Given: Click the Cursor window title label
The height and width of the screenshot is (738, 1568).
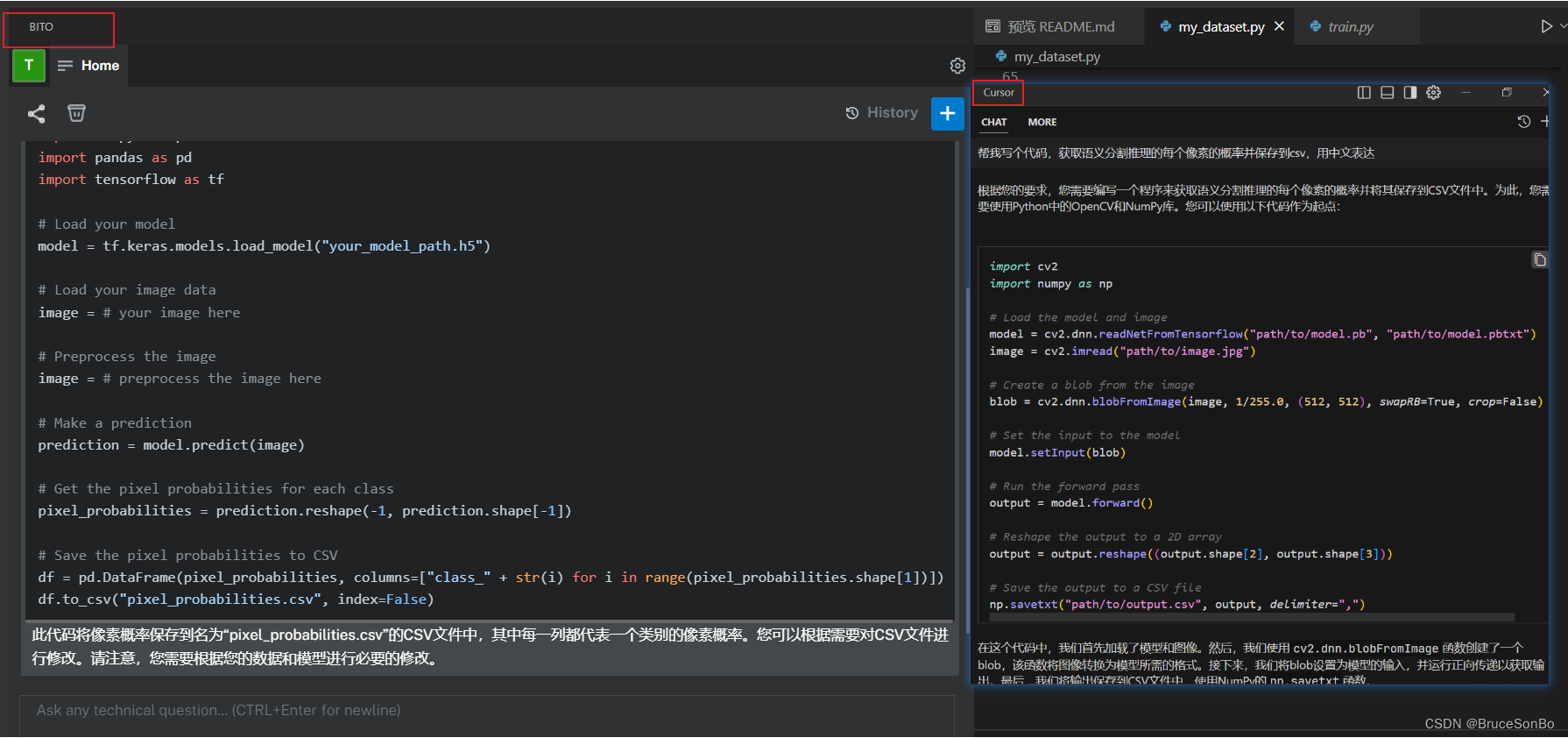Looking at the screenshot, I should pyautogui.click(x=999, y=93).
